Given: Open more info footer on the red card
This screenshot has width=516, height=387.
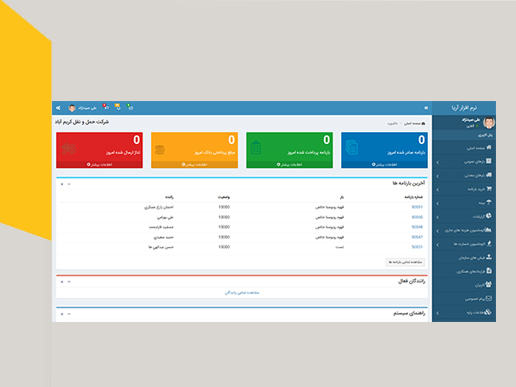Looking at the screenshot, I should (99, 165).
